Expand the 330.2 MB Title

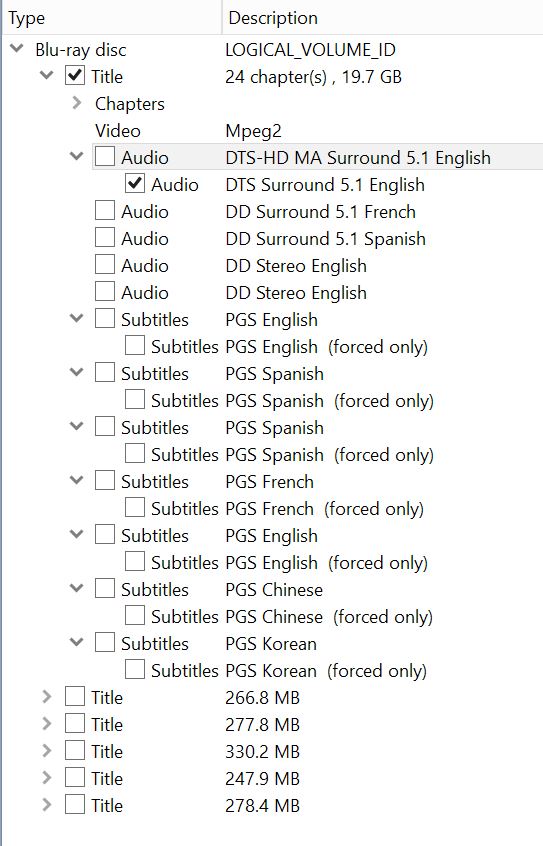47,751
